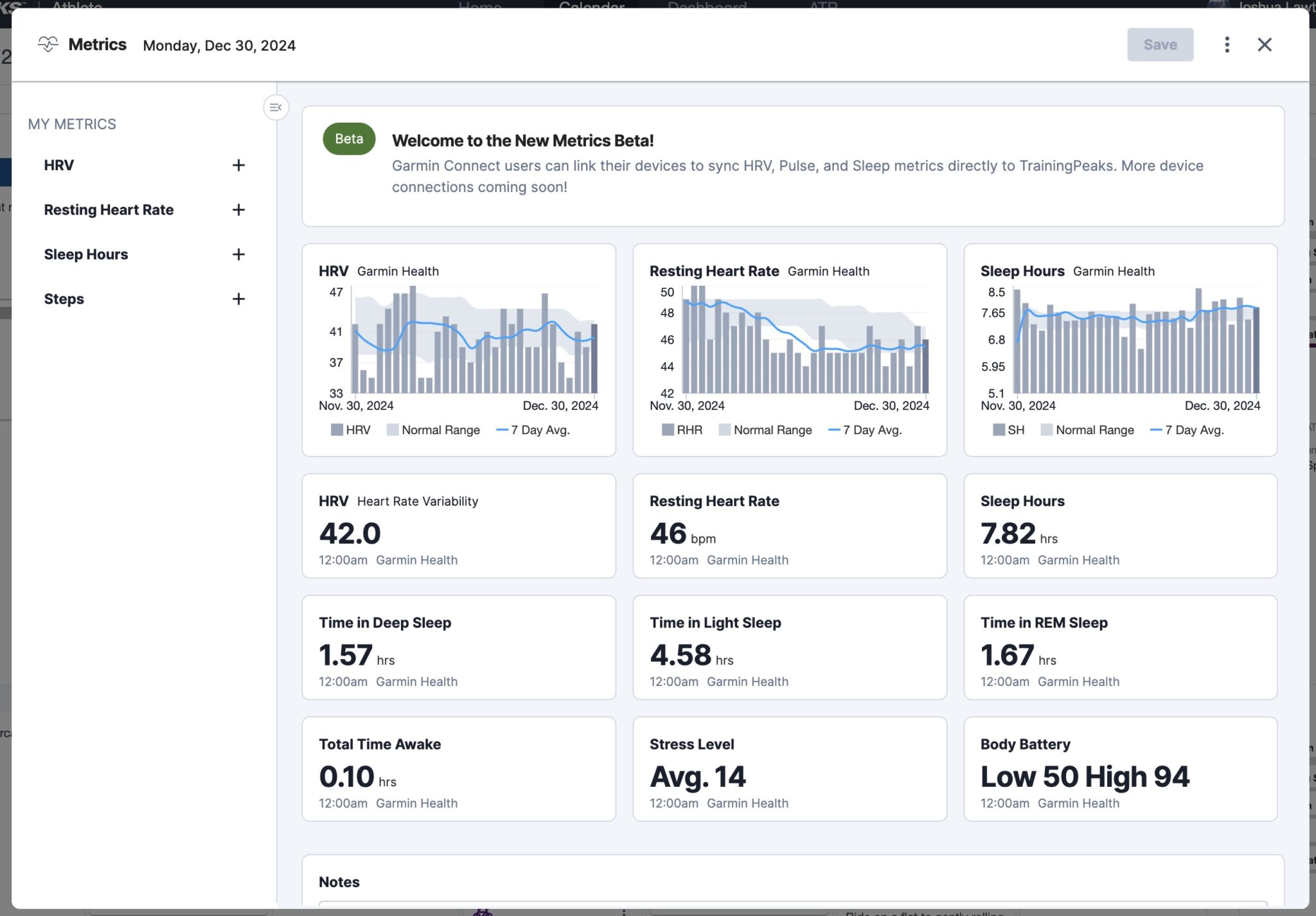This screenshot has height=916, width=1316.
Task: Collapse the My Metrics sidebar panel
Action: tap(276, 107)
